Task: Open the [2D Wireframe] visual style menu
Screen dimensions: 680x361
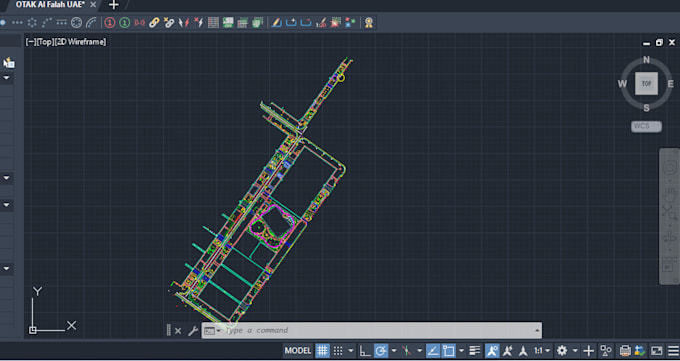Action: coord(80,42)
